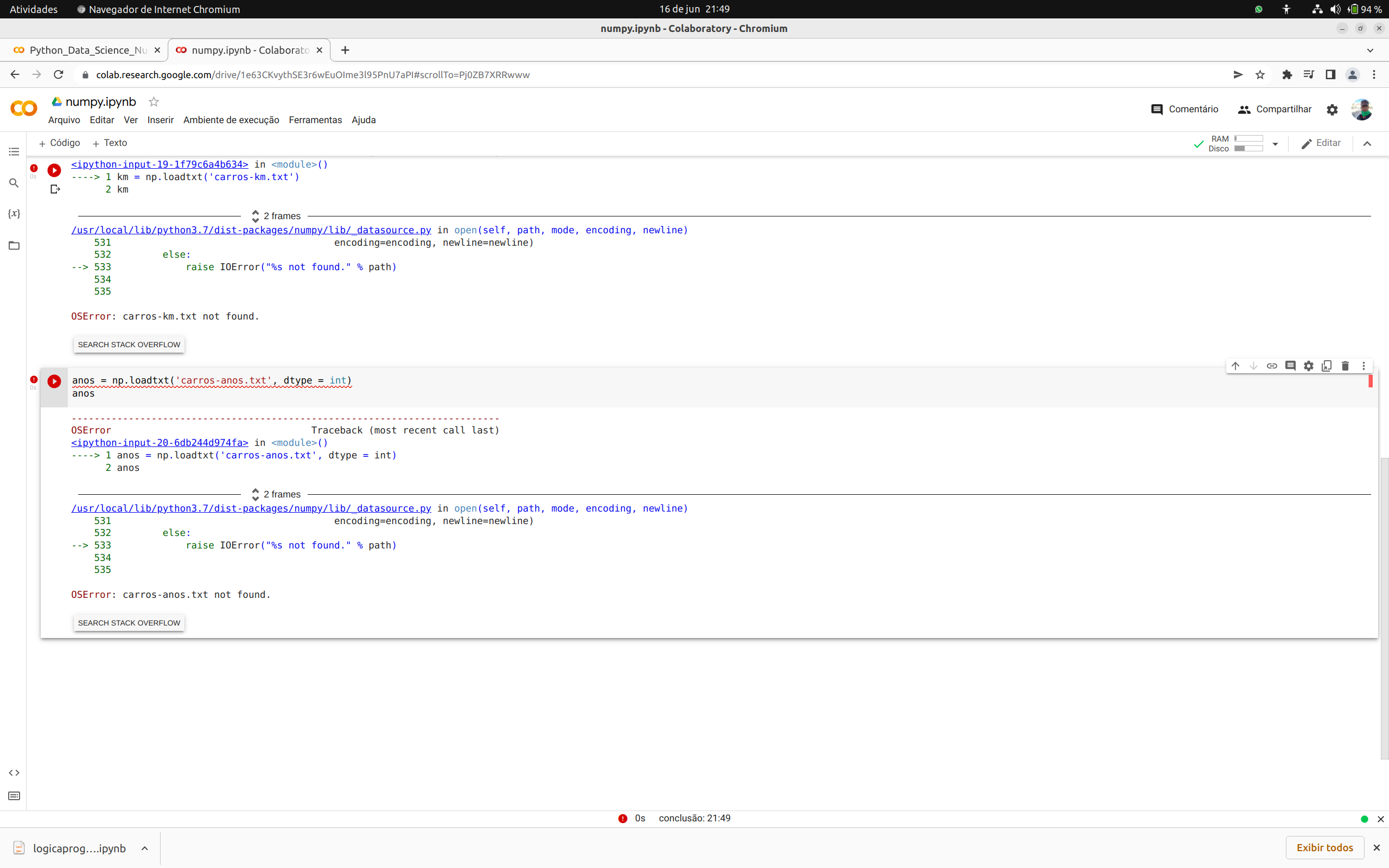Toggle the Chromium side panel icon
Screen dimensions: 1389x868
pos(1330,75)
